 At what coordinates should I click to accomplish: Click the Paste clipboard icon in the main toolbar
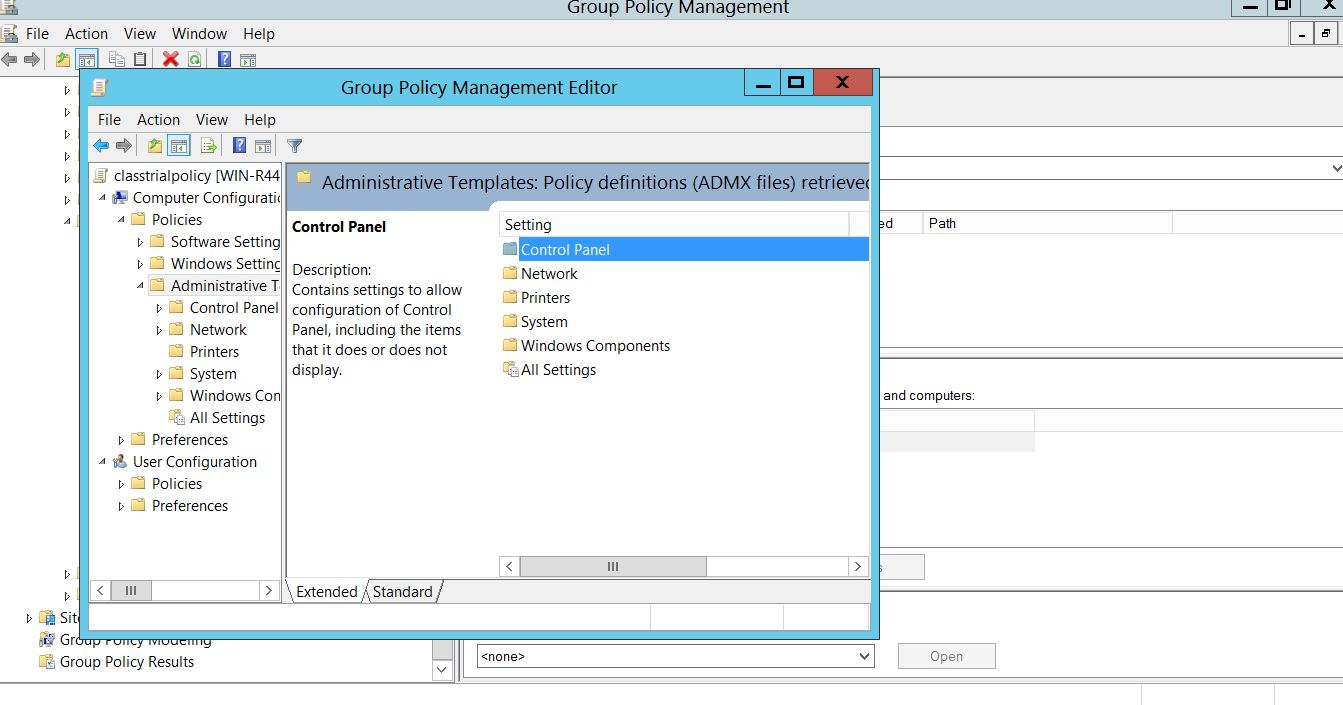[140, 59]
